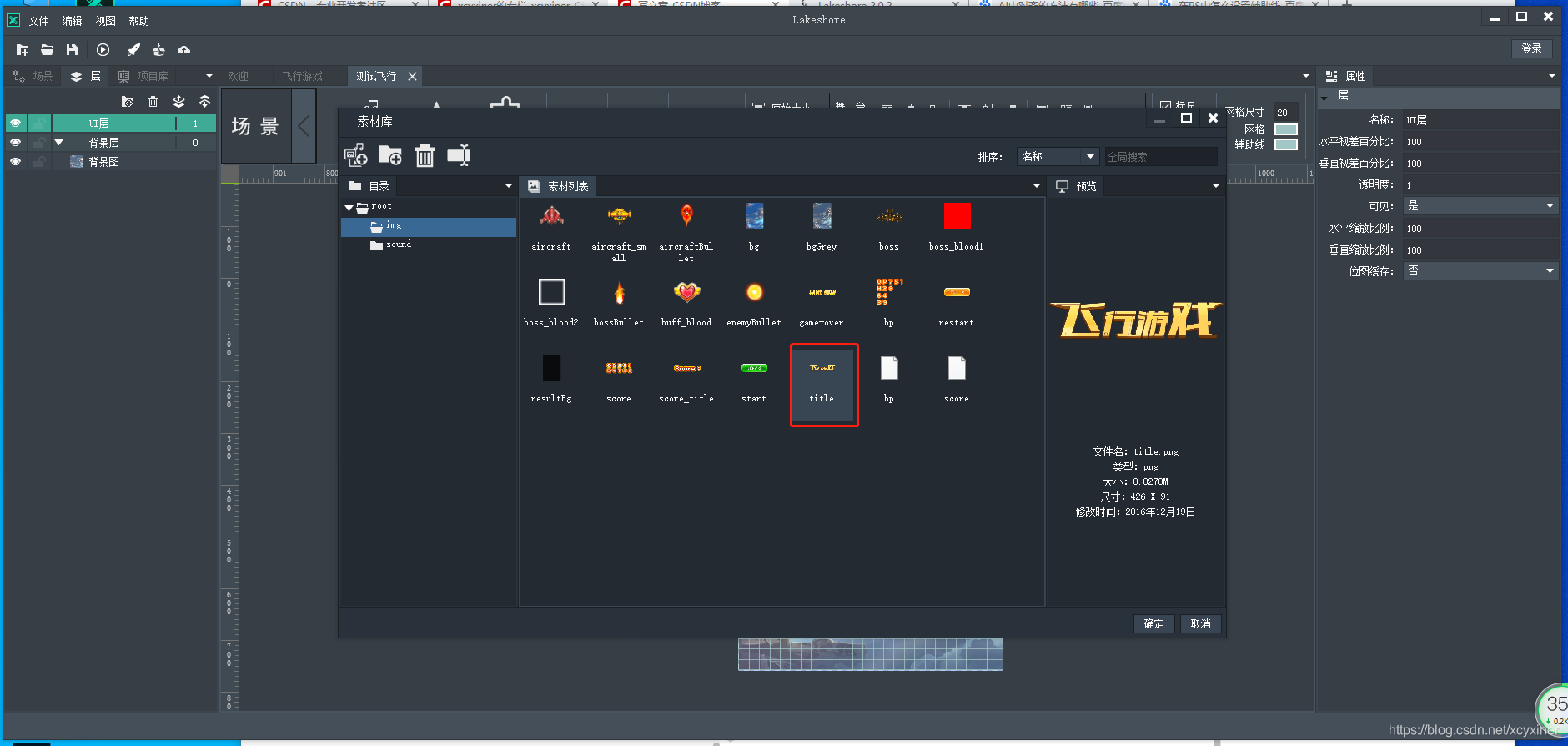1568x746 pixels.
Task: Select the img folder in directory tree
Action: (x=429, y=226)
